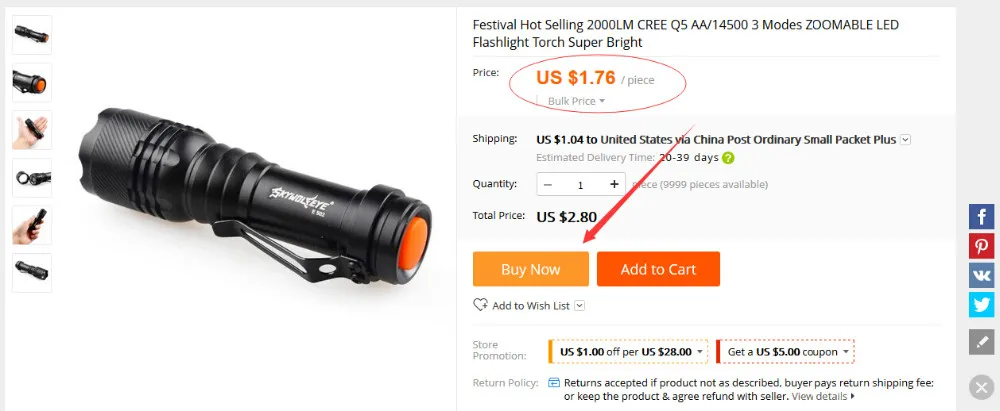The height and width of the screenshot is (411, 1000).
Task: Click the Add to Cart button
Action: coord(658,269)
